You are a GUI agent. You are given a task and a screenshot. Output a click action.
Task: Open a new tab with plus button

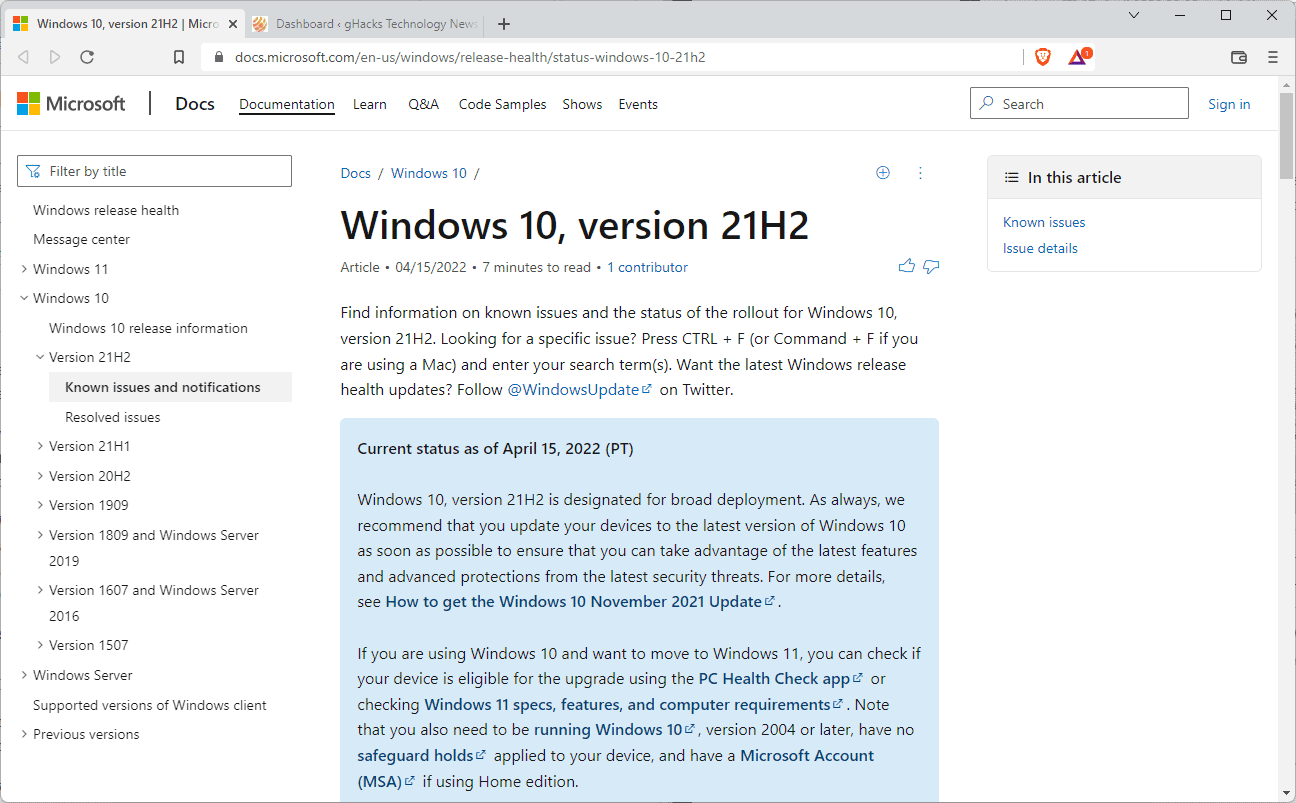[x=504, y=24]
